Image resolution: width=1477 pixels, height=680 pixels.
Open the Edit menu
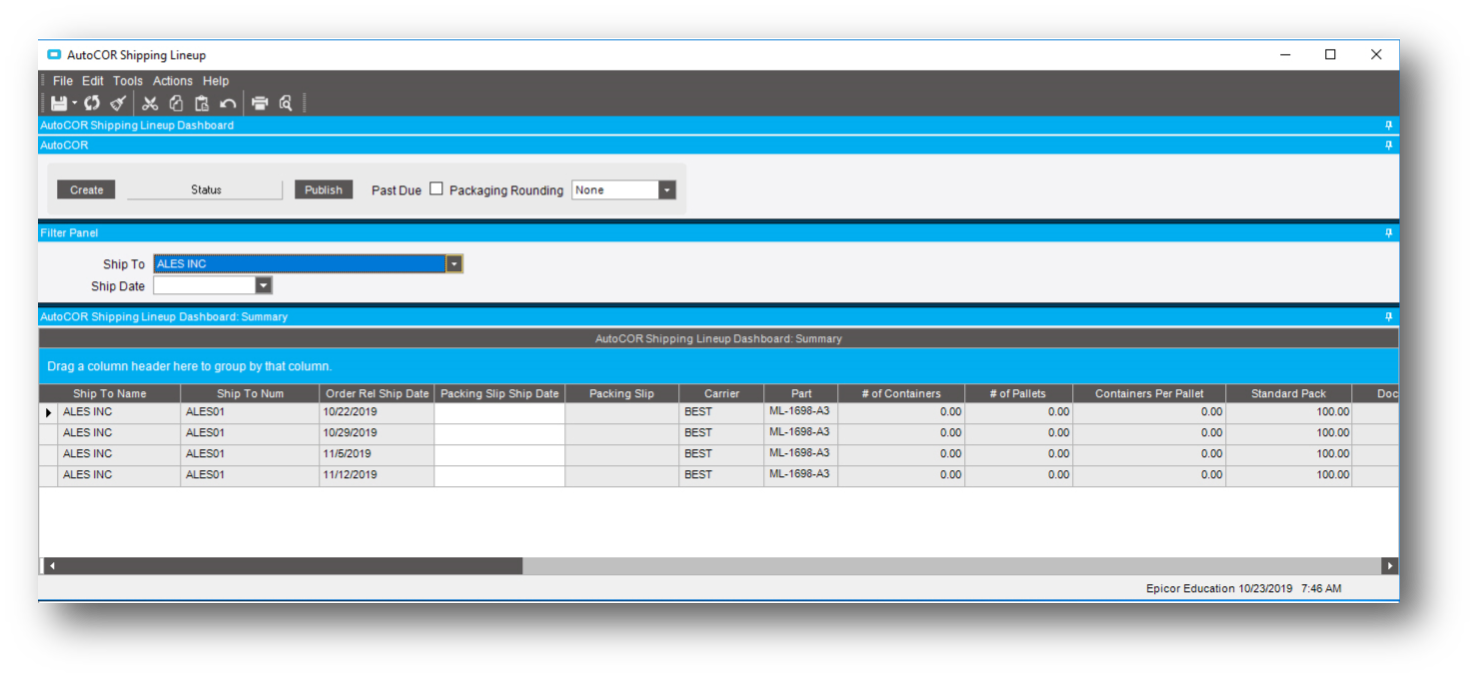(x=93, y=81)
